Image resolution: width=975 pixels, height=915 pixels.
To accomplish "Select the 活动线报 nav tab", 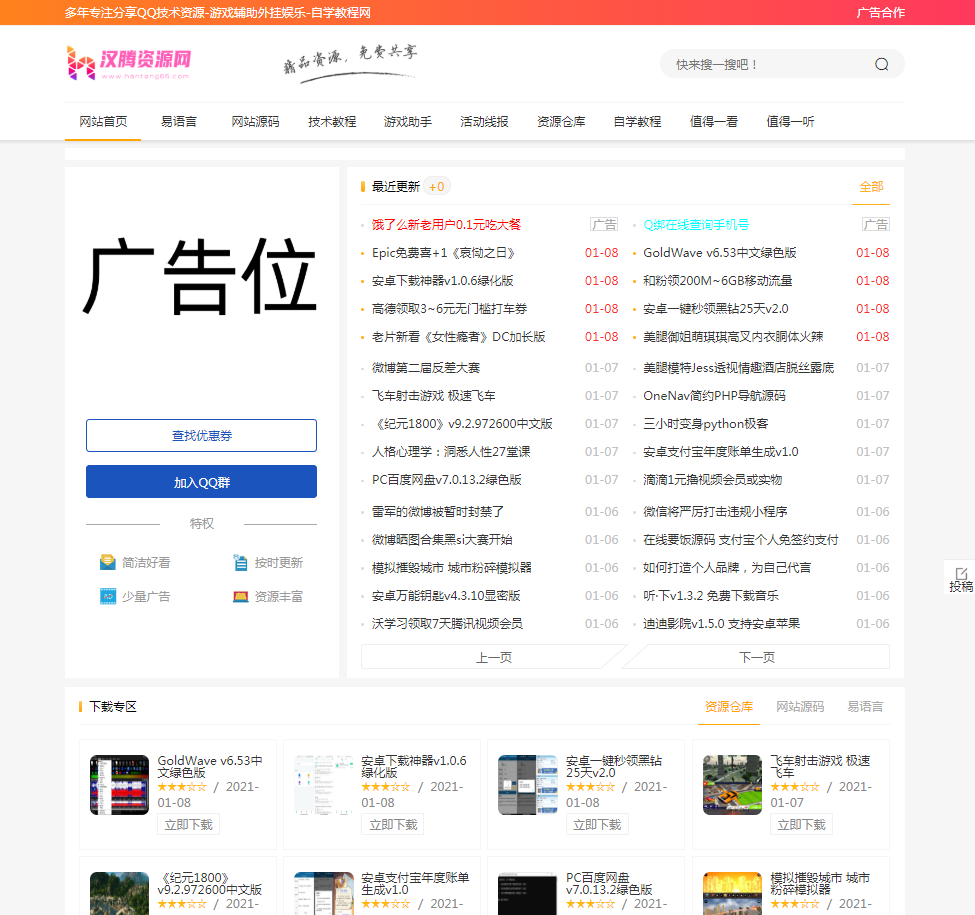I will (x=484, y=121).
